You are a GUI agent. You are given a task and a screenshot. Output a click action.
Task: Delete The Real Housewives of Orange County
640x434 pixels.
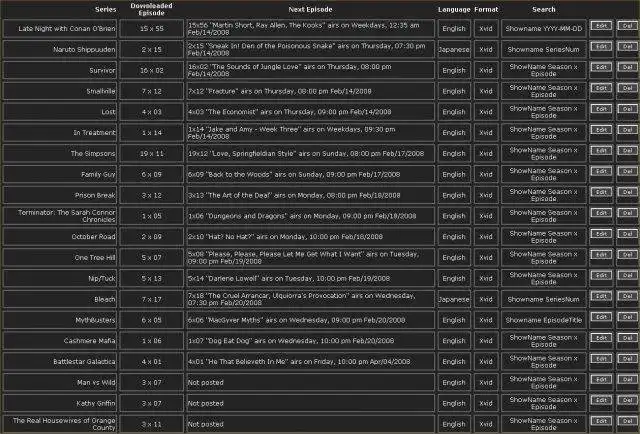pos(627,421)
